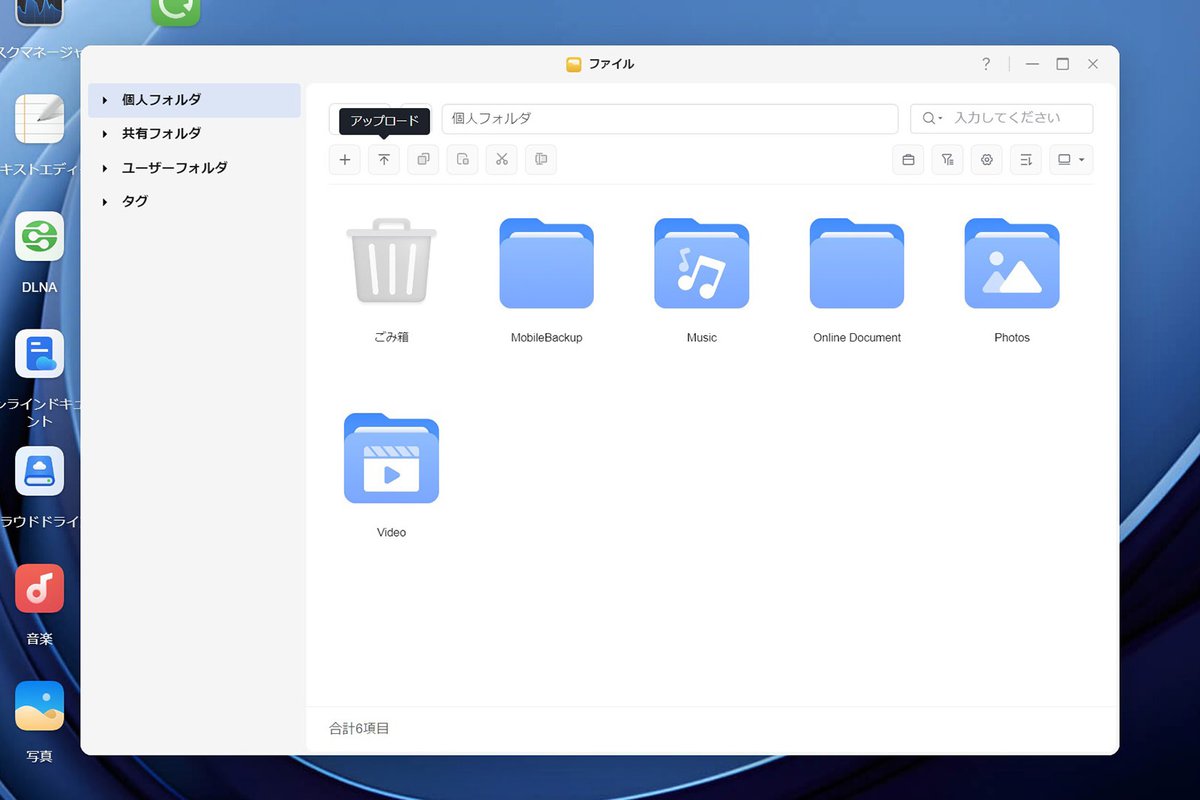
Task: Open the ごみ箱 trash bin
Action: click(391, 265)
